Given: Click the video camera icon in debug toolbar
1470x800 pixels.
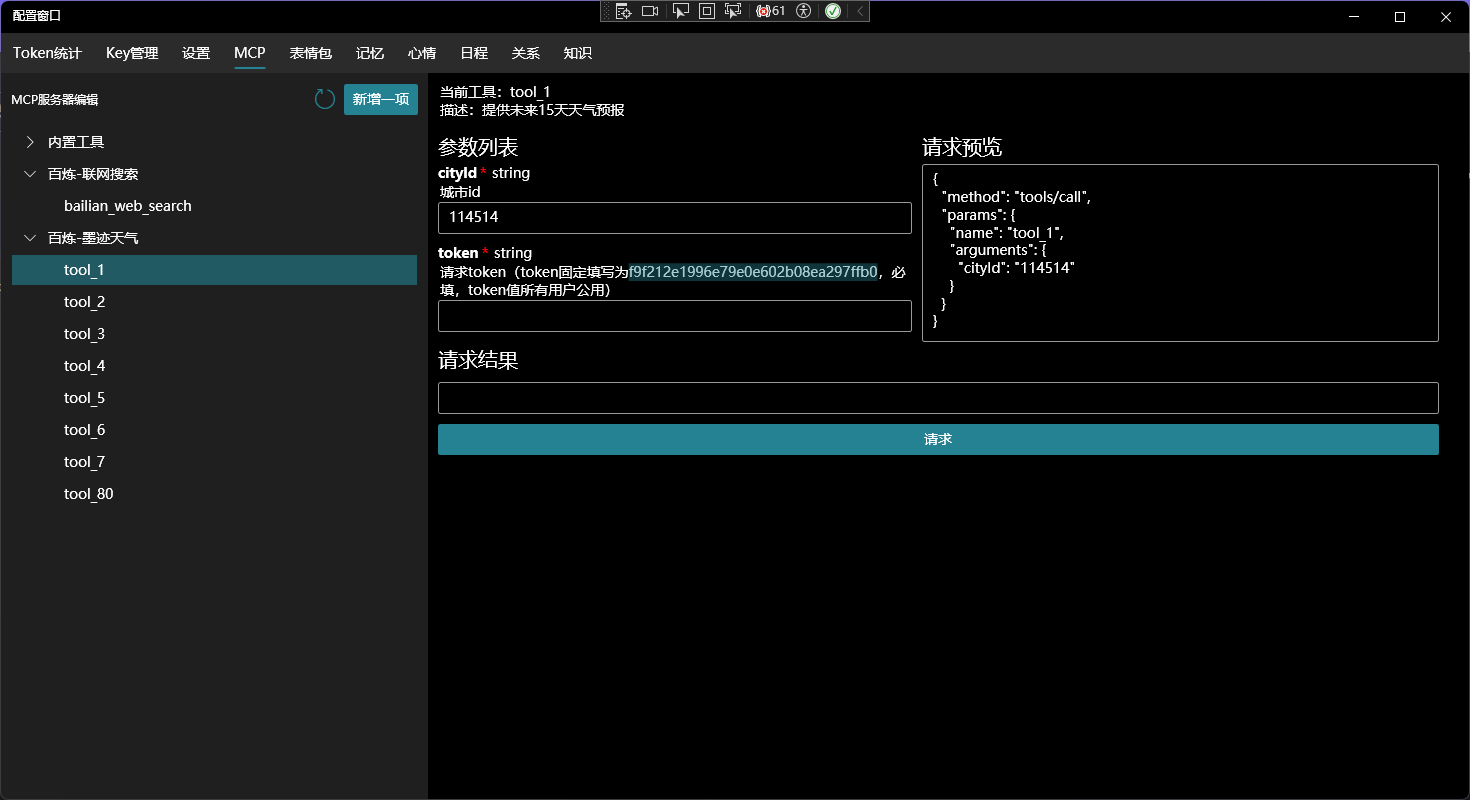Looking at the screenshot, I should pyautogui.click(x=650, y=11).
